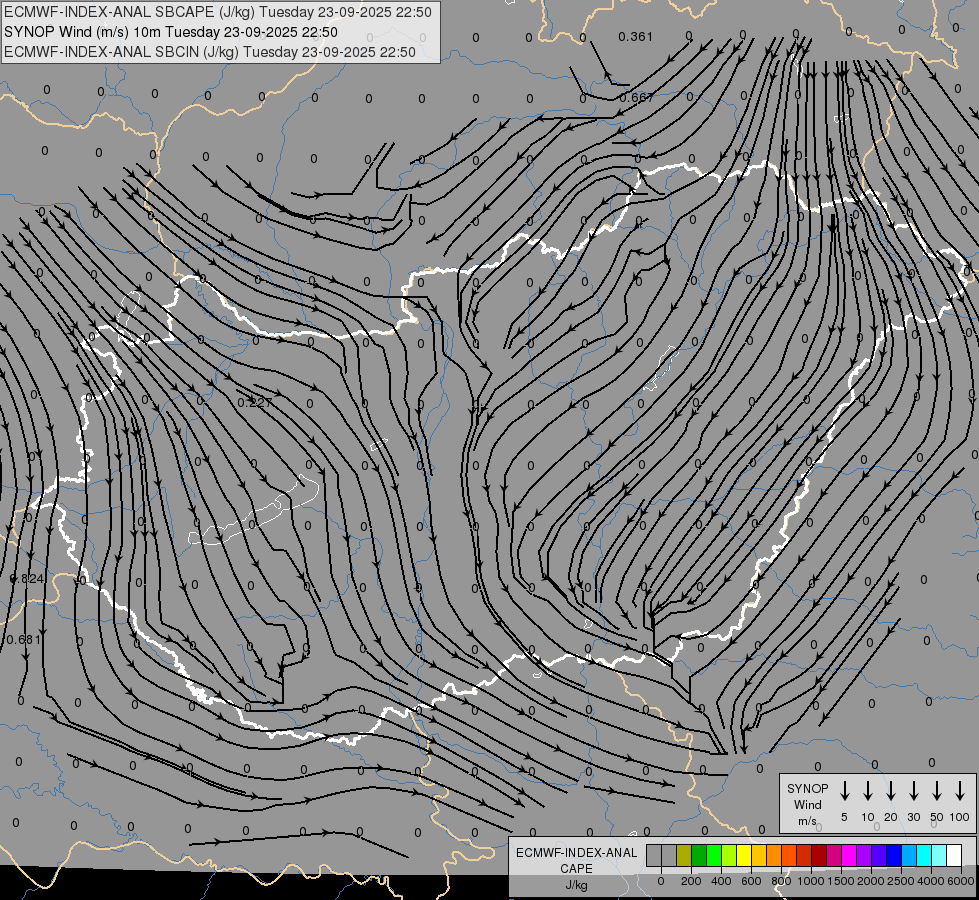Click the 600 tick label on color scale
The width and height of the screenshot is (979, 900).
[x=751, y=881]
